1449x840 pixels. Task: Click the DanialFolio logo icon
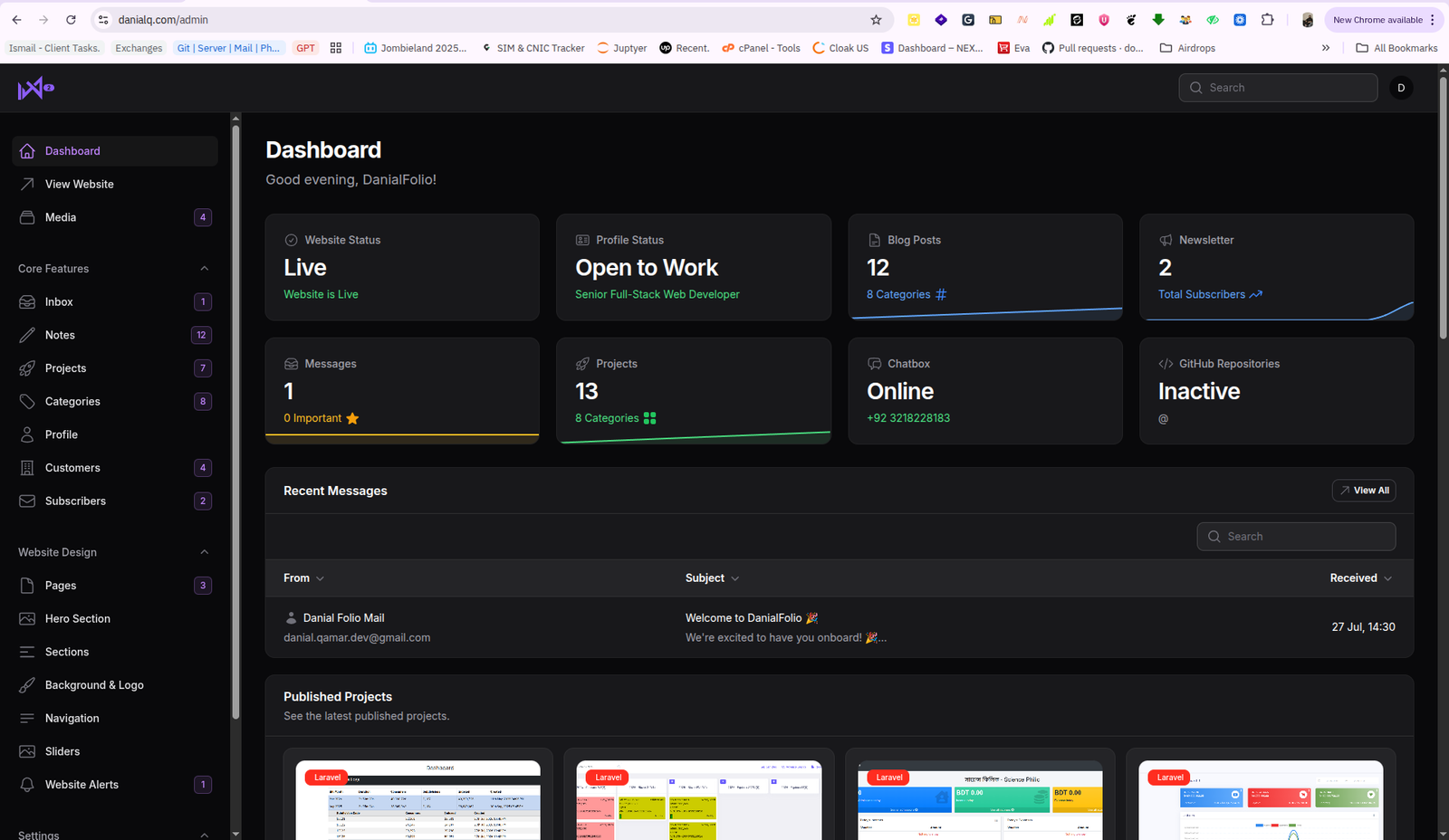(35, 88)
